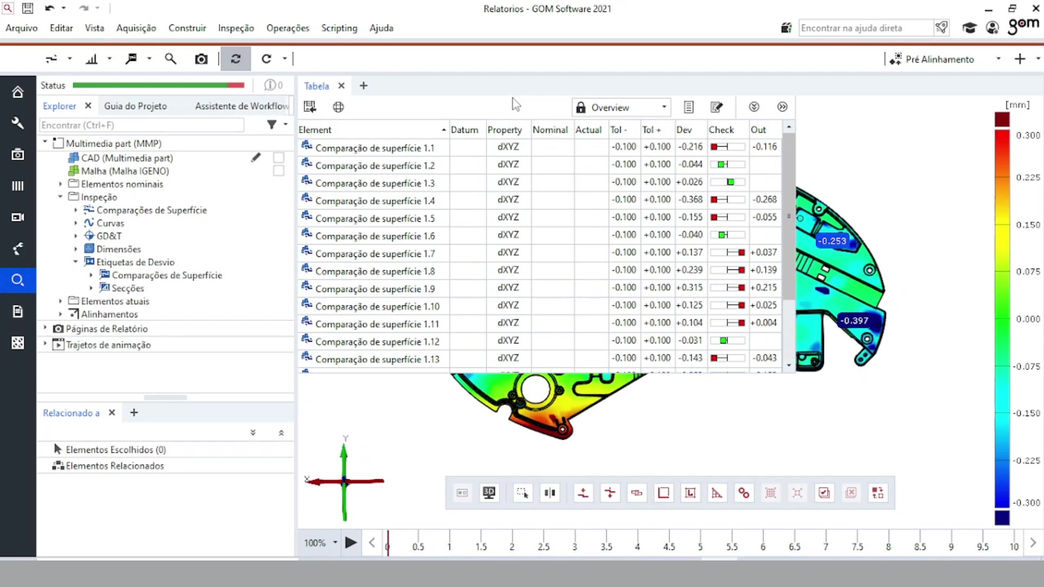This screenshot has height=587, width=1044.
Task: Click the table add-row icon above Element
Action: tap(310, 107)
